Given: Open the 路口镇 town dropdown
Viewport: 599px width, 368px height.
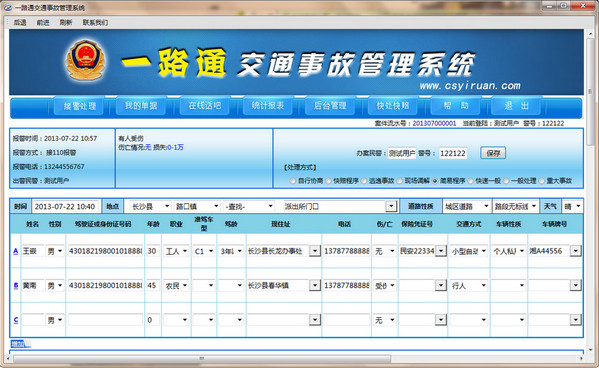Looking at the screenshot, I should (x=197, y=206).
